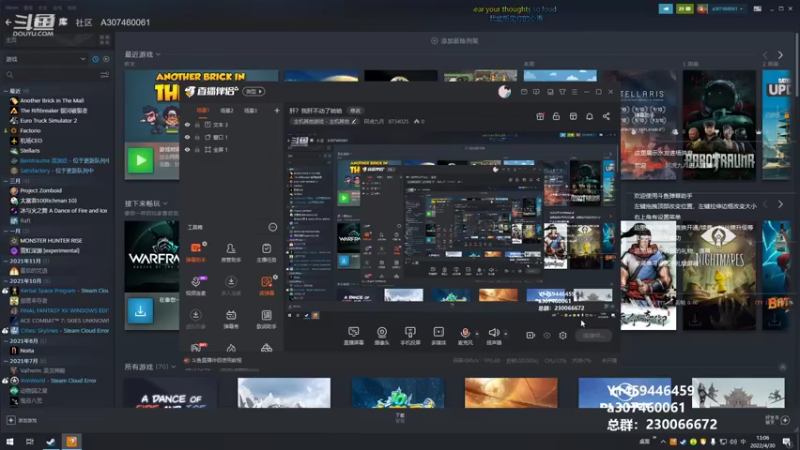The width and height of the screenshot is (800, 450).
Task: Open A307460061 profile tab
Action: [125, 22]
